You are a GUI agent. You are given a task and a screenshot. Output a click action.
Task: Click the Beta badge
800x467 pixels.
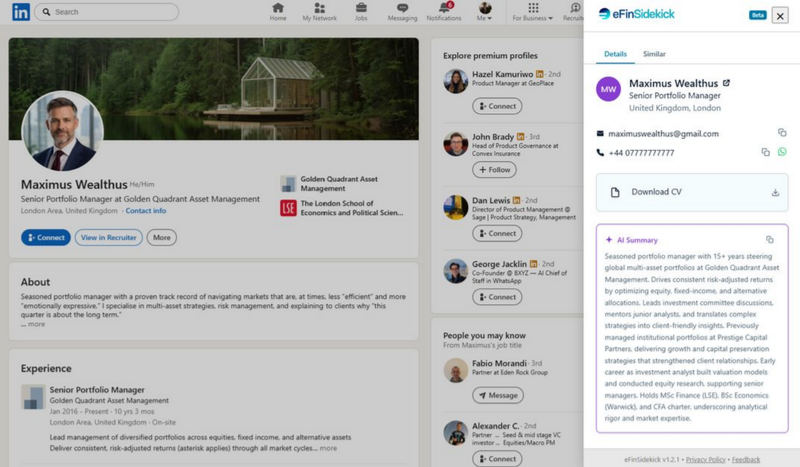point(758,15)
